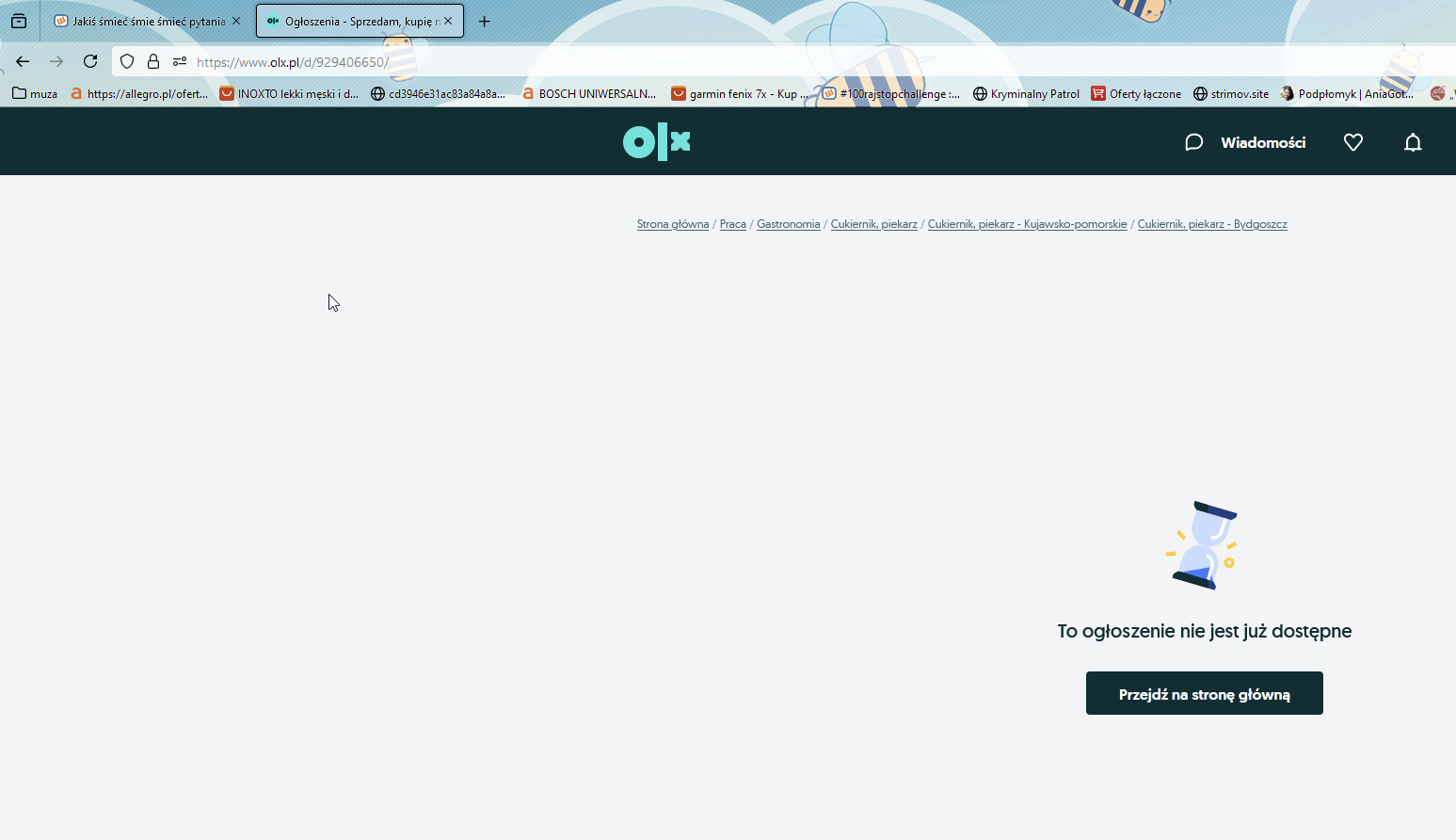
Task: Open the Kryminalny Patrol bookmark
Action: pyautogui.click(x=1026, y=93)
